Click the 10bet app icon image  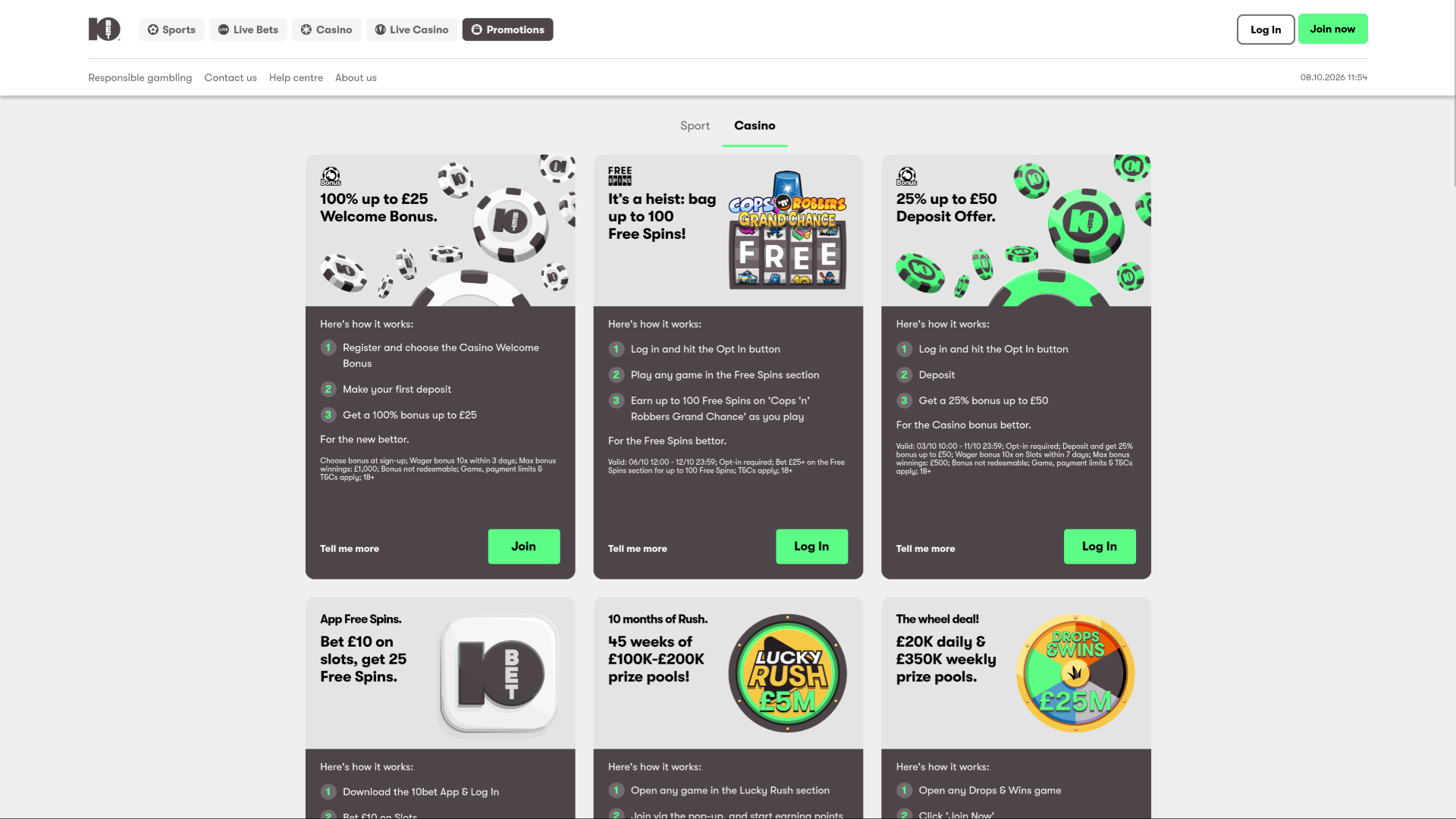click(x=500, y=674)
